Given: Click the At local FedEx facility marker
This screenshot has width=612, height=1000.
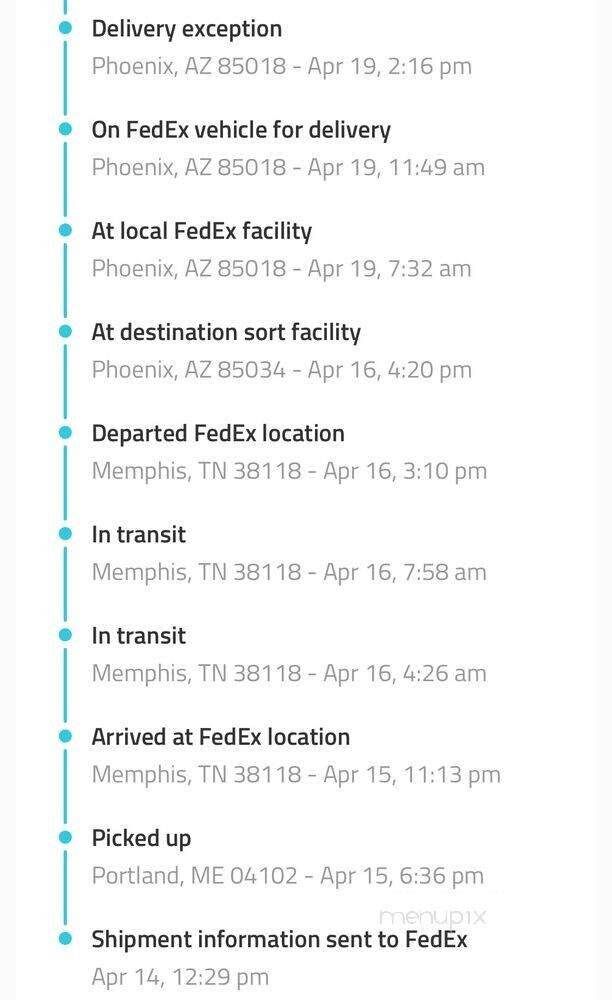Looking at the screenshot, I should pos(66,230).
